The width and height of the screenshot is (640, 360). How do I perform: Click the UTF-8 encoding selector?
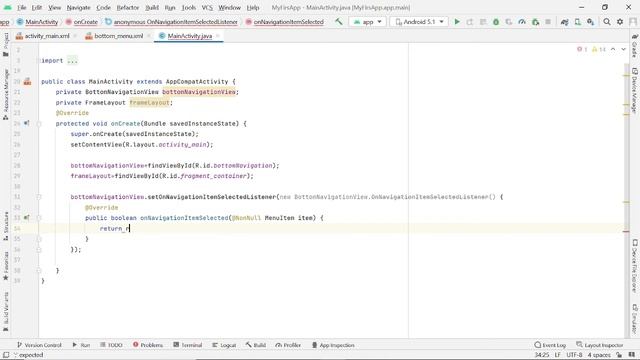[x=574, y=355]
